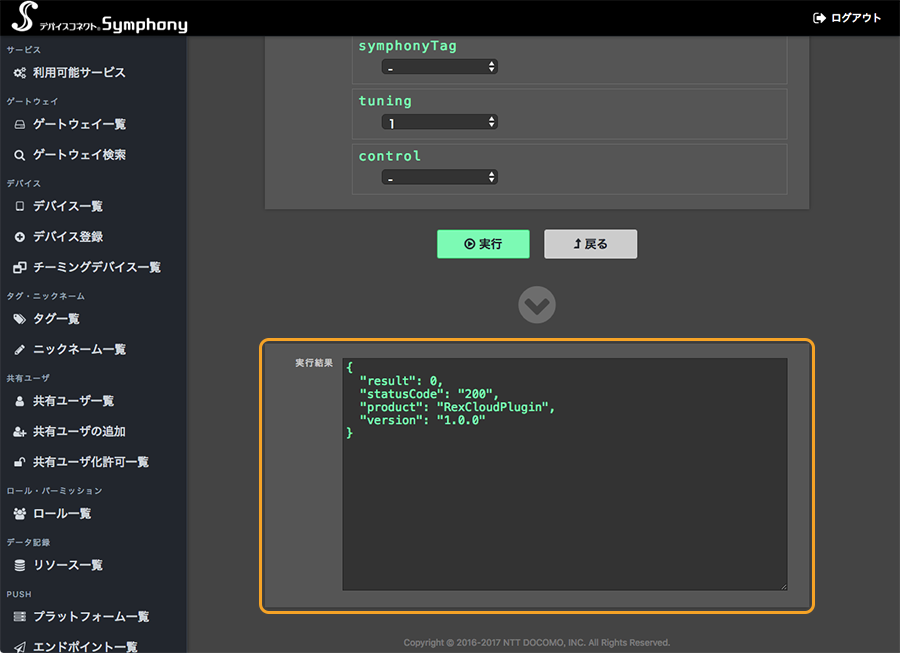Screen dimensions: 900x653
Task: Click the ログアウト link
Action: point(847,18)
